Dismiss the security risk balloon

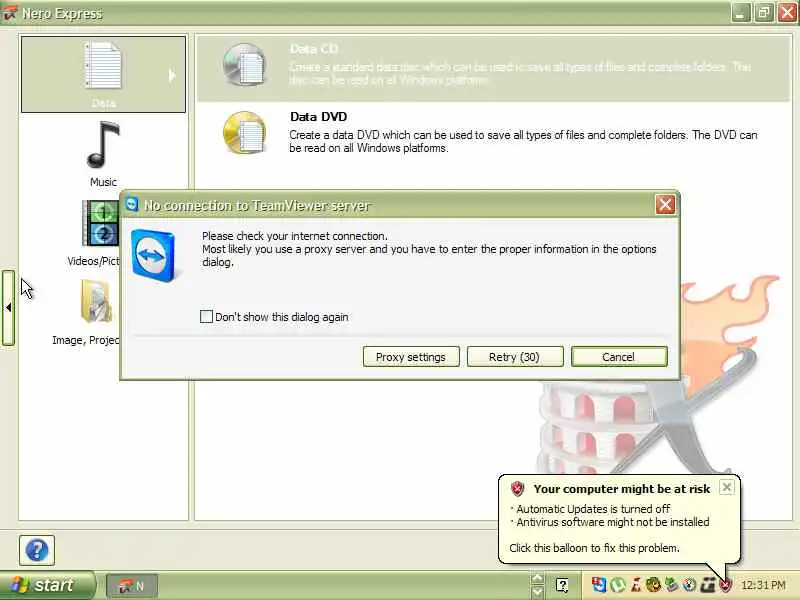[x=727, y=487]
